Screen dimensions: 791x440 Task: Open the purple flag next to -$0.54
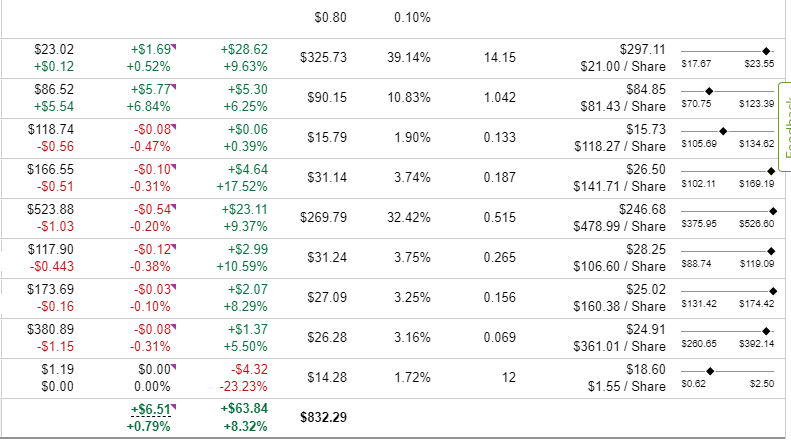(172, 205)
